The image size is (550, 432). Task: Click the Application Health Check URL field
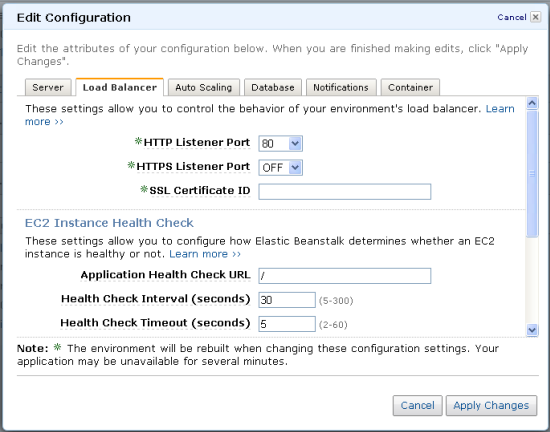(345, 276)
